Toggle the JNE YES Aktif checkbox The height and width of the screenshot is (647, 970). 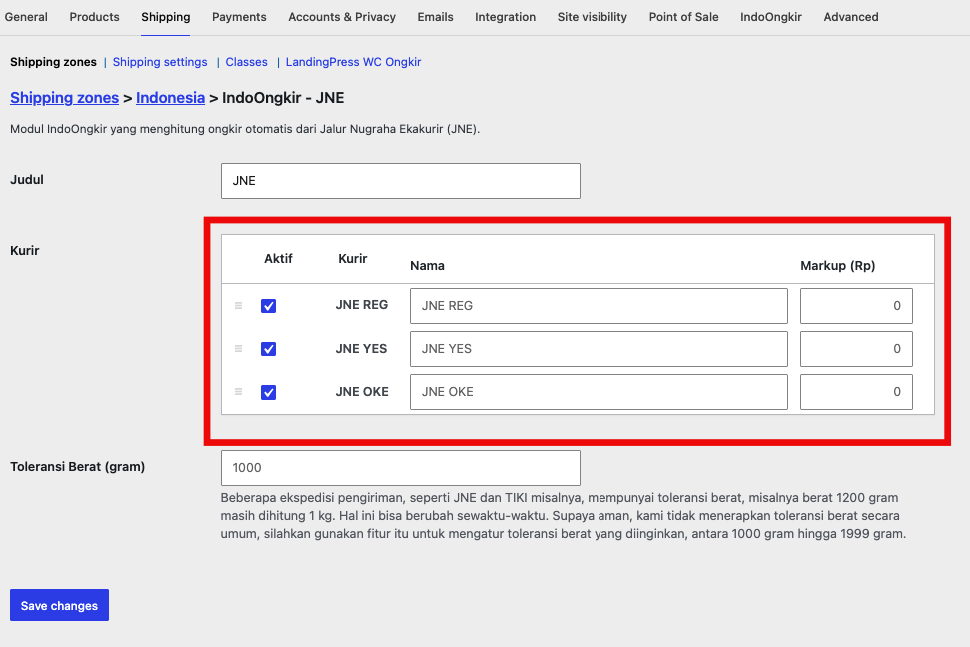pyautogui.click(x=268, y=349)
